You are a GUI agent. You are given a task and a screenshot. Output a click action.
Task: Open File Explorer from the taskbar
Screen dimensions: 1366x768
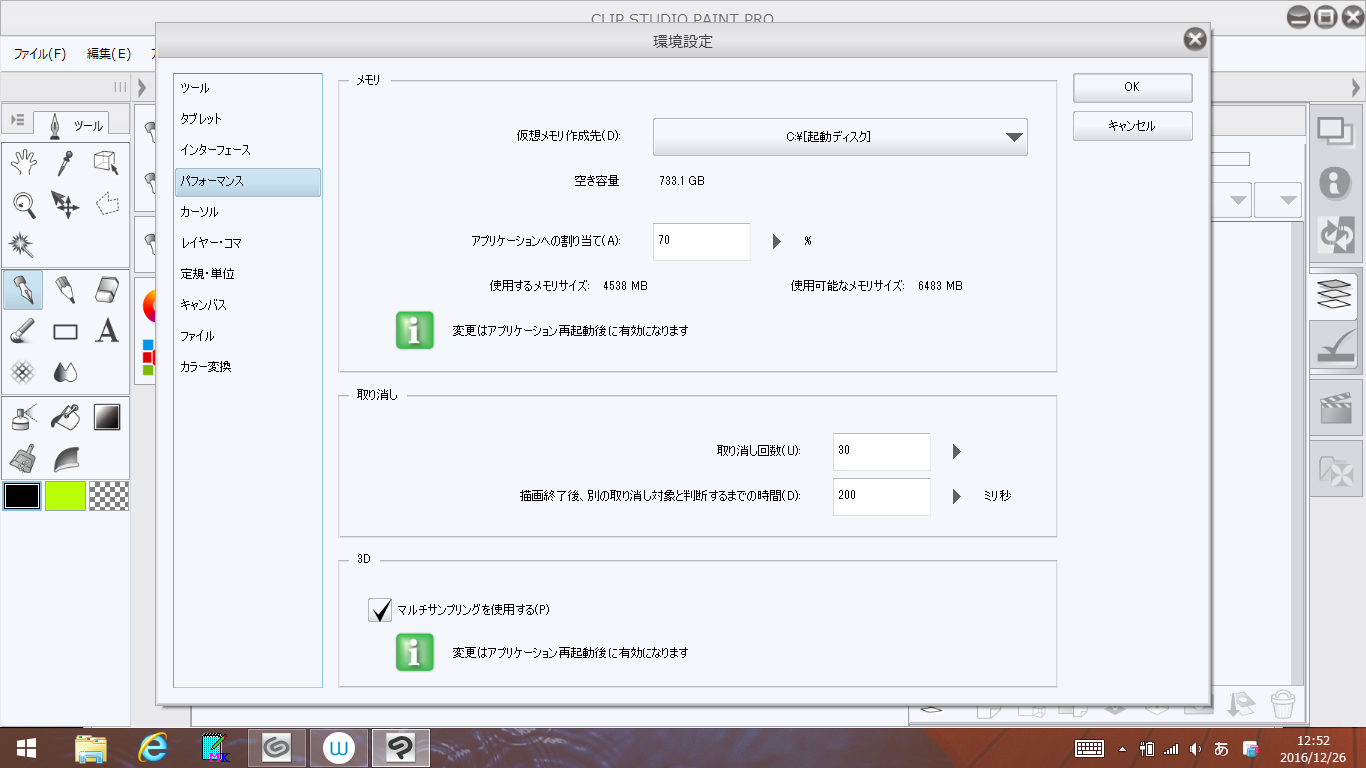(91, 748)
